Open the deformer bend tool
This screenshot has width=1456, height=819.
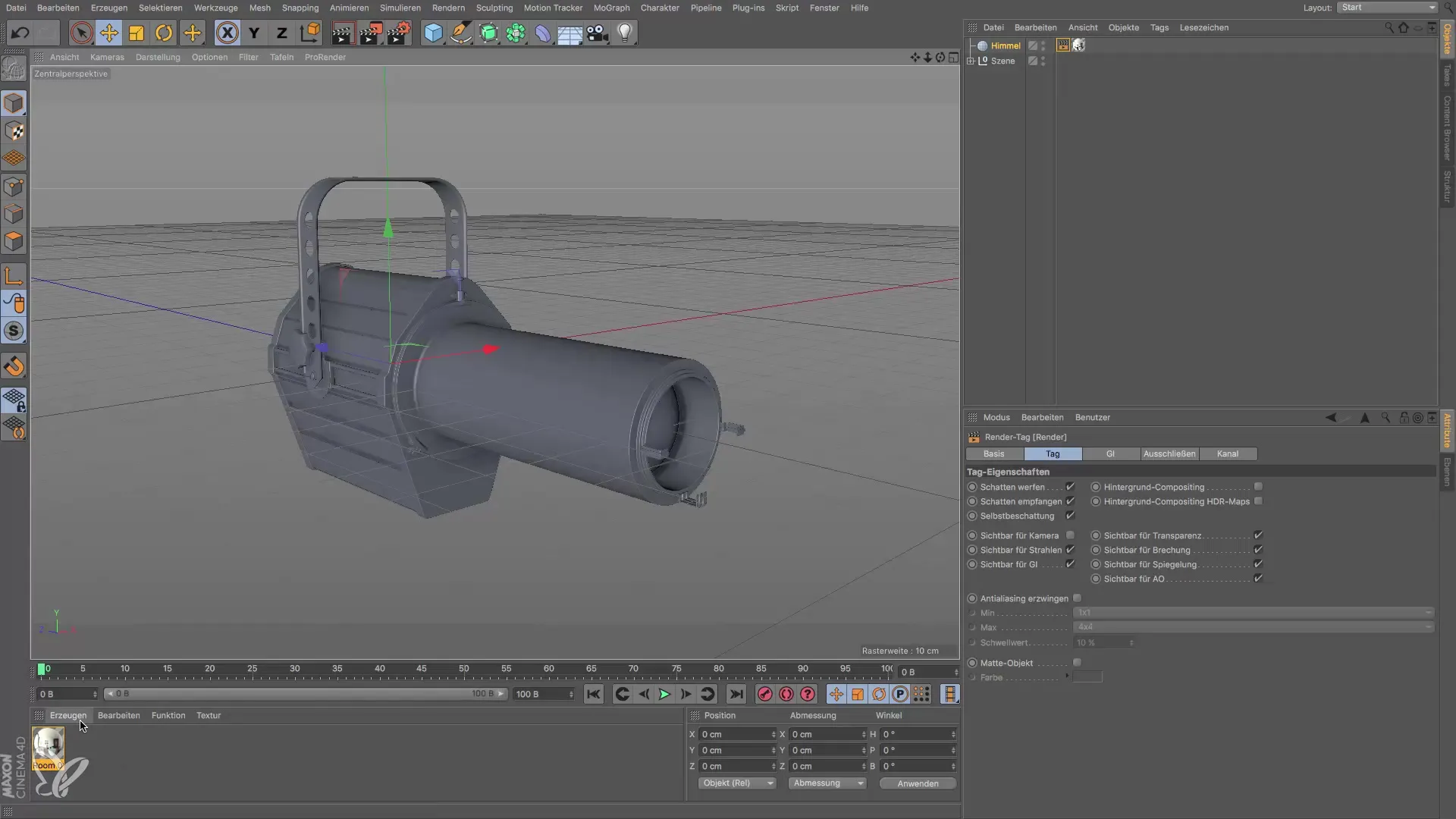tap(543, 33)
